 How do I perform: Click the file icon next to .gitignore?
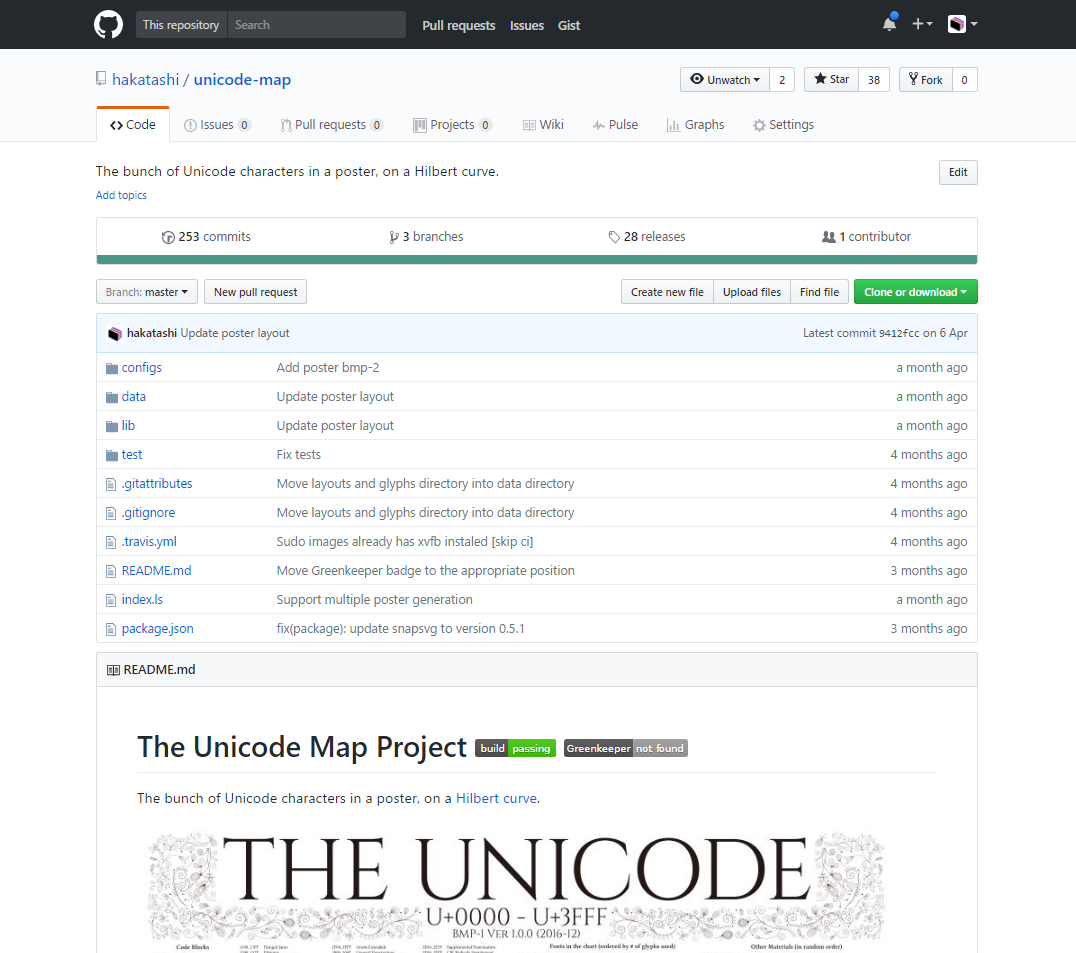tap(111, 513)
